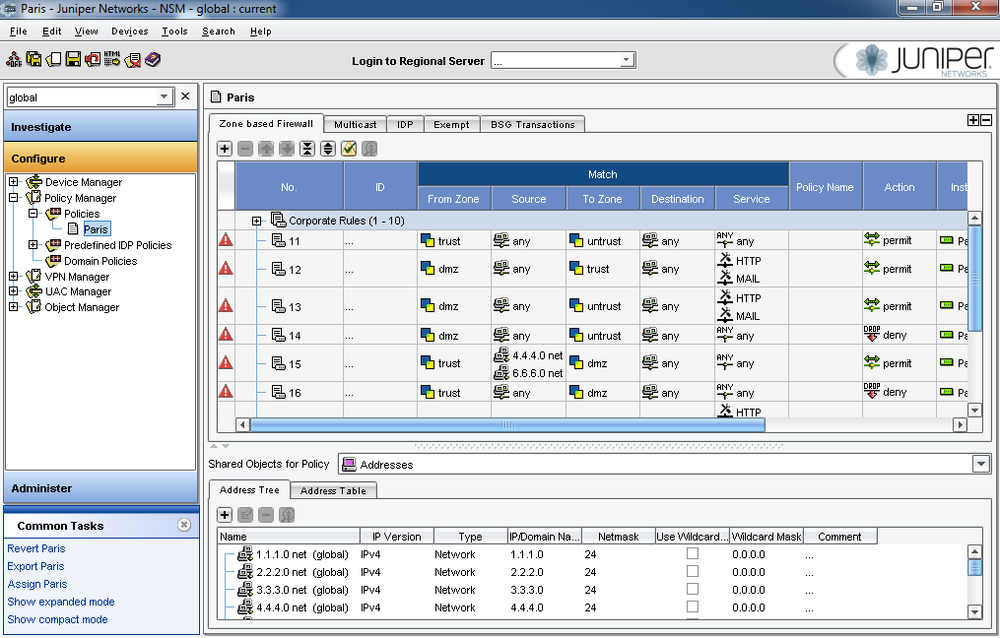Click the add address plus icon
The width and height of the screenshot is (1000, 638).
pyautogui.click(x=225, y=515)
